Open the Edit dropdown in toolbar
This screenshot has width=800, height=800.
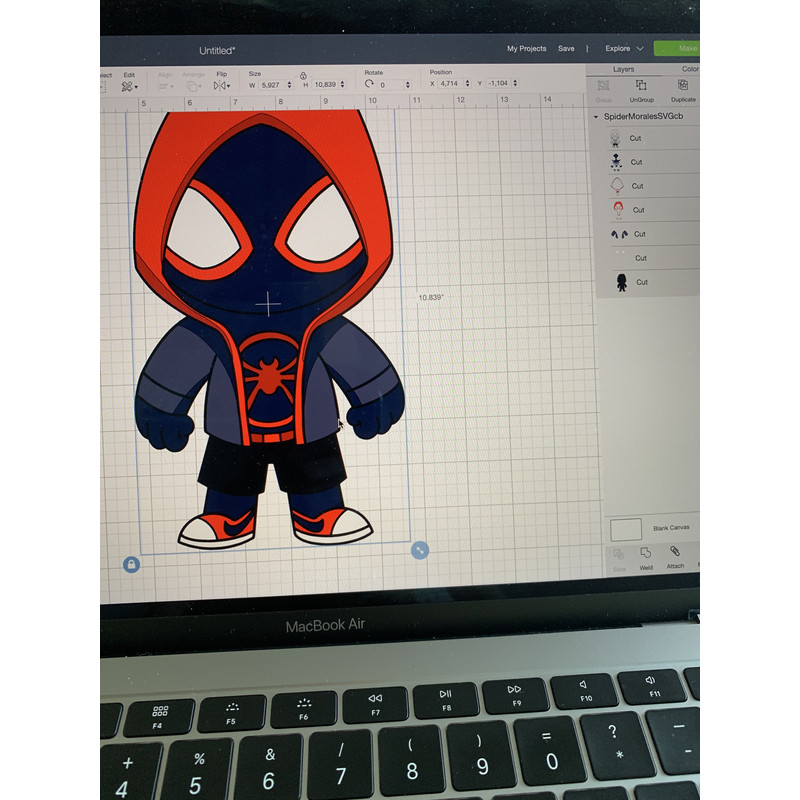(x=129, y=87)
